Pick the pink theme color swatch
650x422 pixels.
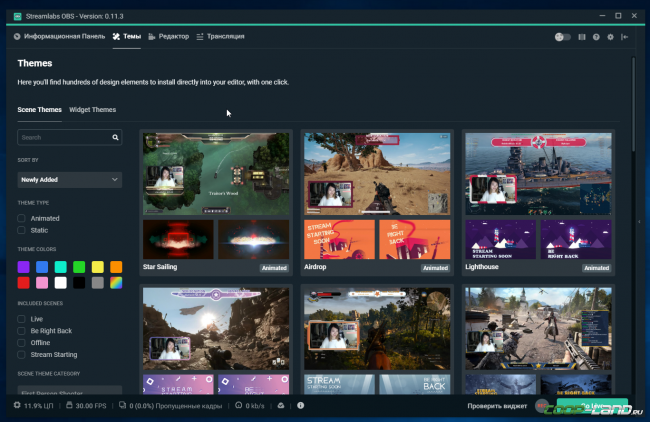tap(42, 283)
